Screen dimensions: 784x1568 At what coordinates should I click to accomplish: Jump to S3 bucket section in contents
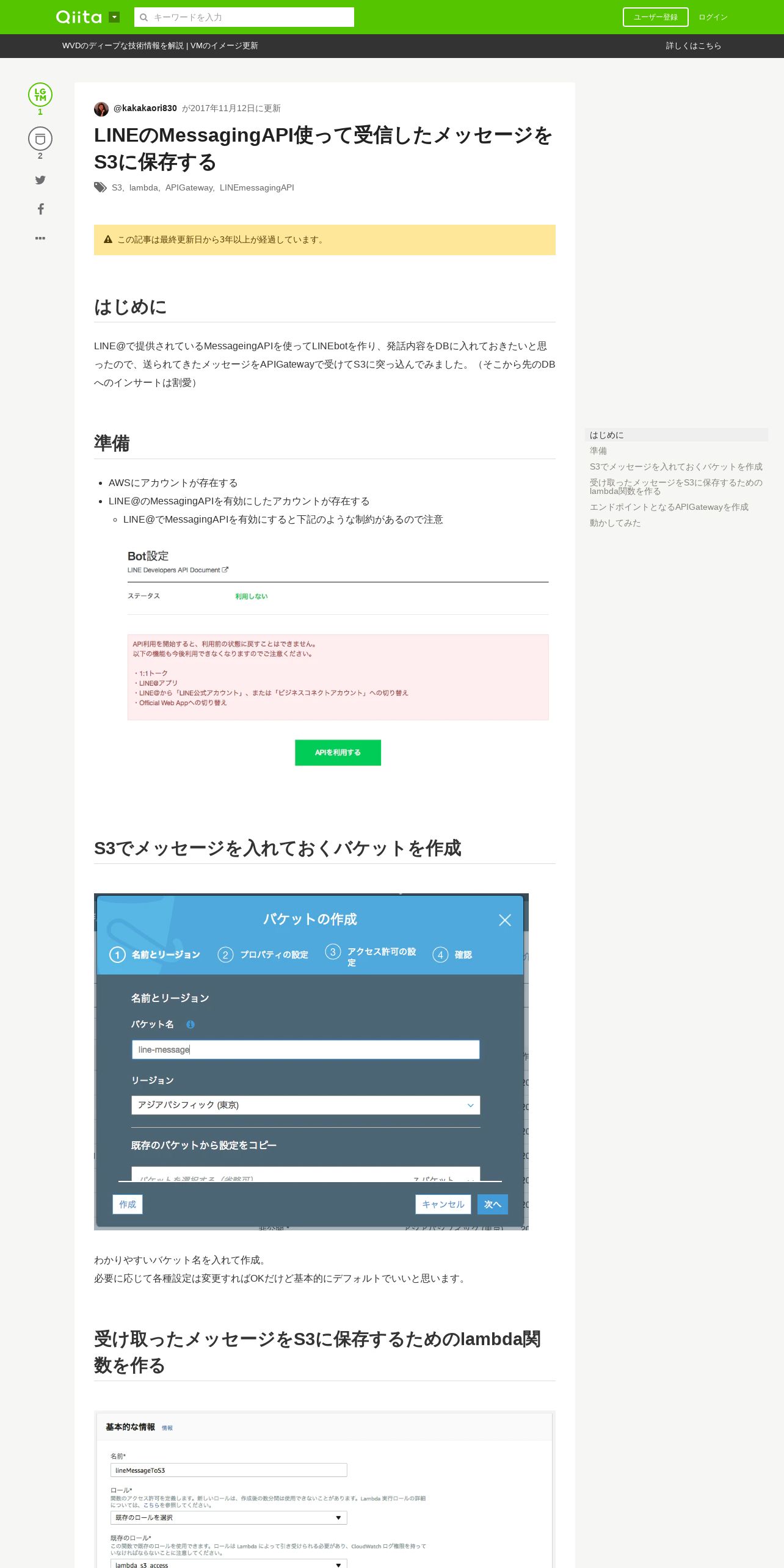click(676, 466)
